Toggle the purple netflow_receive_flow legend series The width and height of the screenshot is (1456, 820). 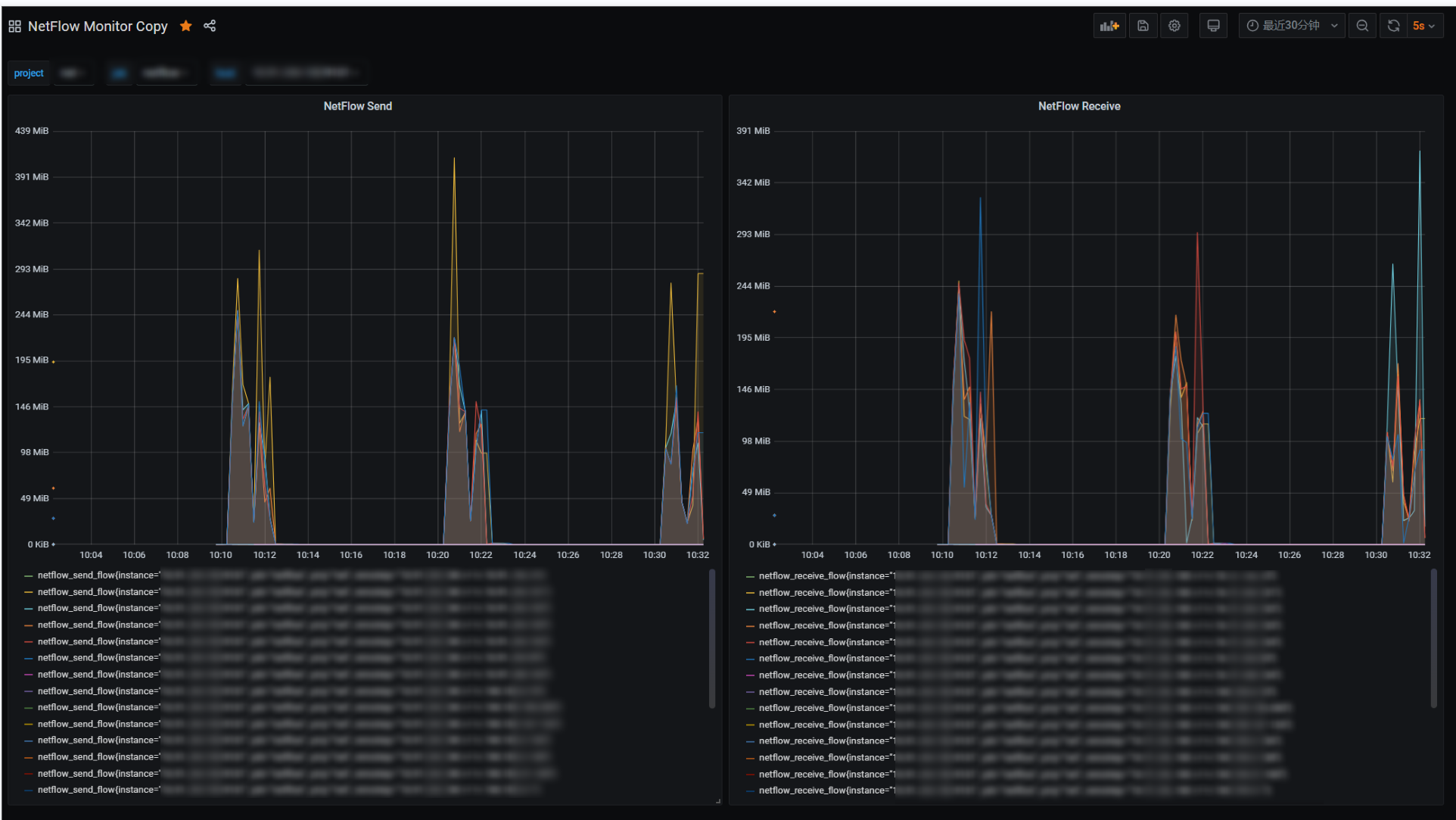750,692
